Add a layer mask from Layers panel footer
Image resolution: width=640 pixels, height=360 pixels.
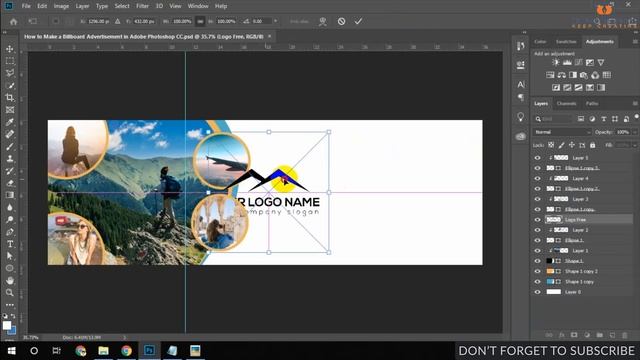[574, 335]
